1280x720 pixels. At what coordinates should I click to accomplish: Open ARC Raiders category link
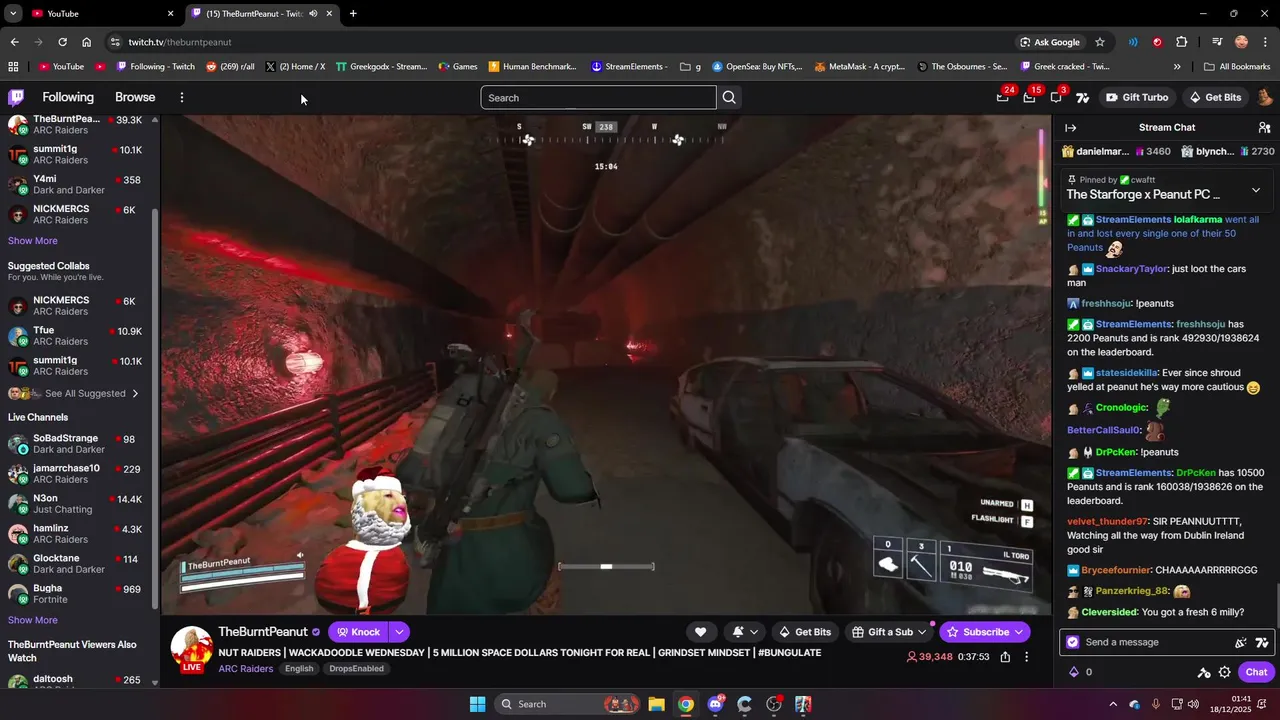246,668
